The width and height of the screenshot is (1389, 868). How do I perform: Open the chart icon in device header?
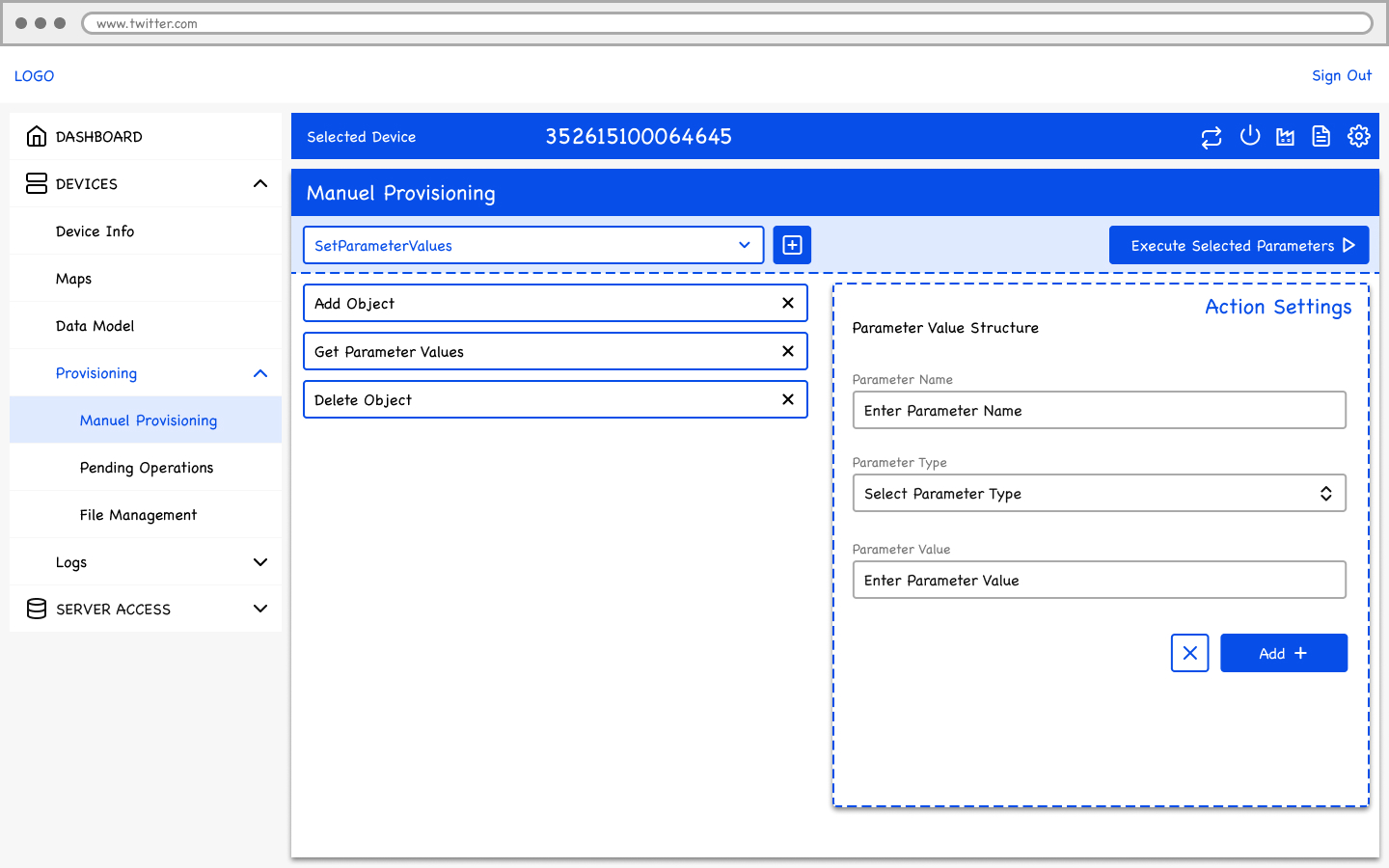[1286, 137]
